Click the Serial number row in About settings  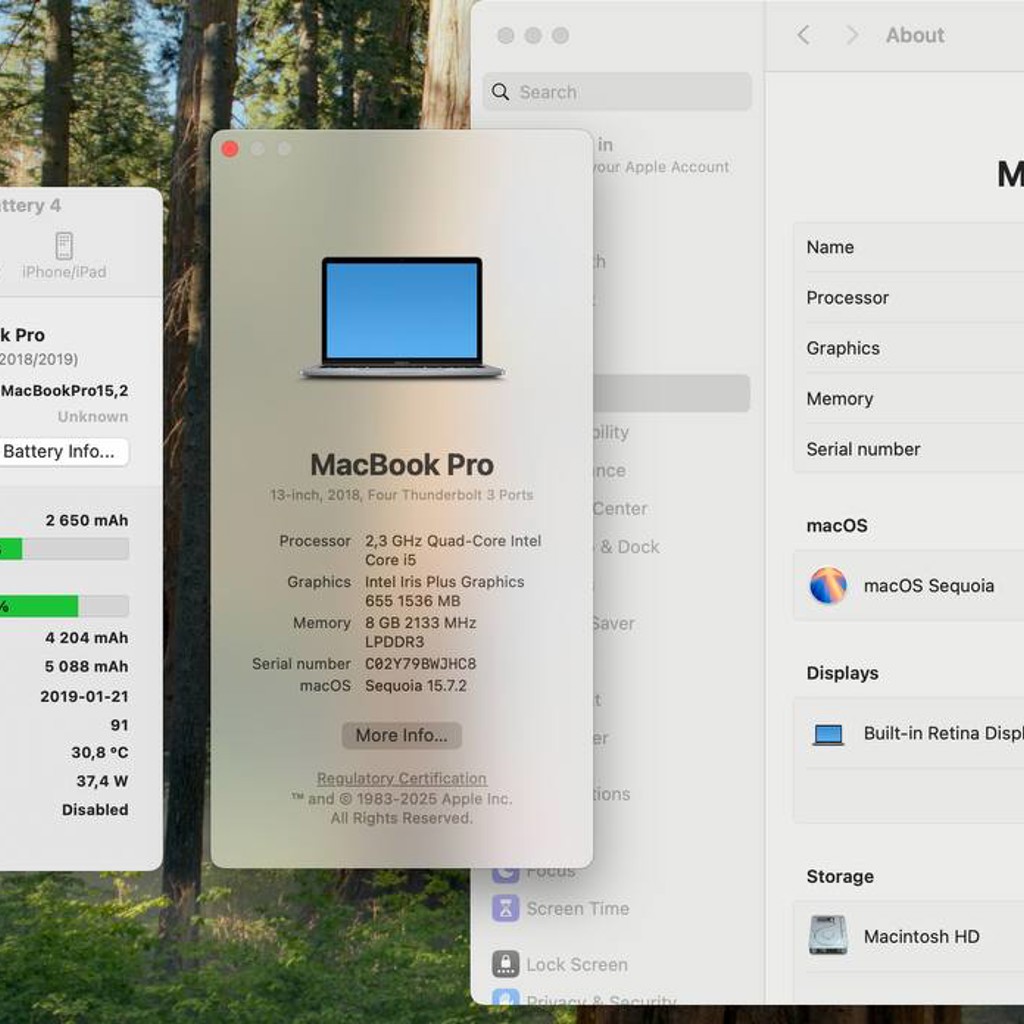[908, 449]
